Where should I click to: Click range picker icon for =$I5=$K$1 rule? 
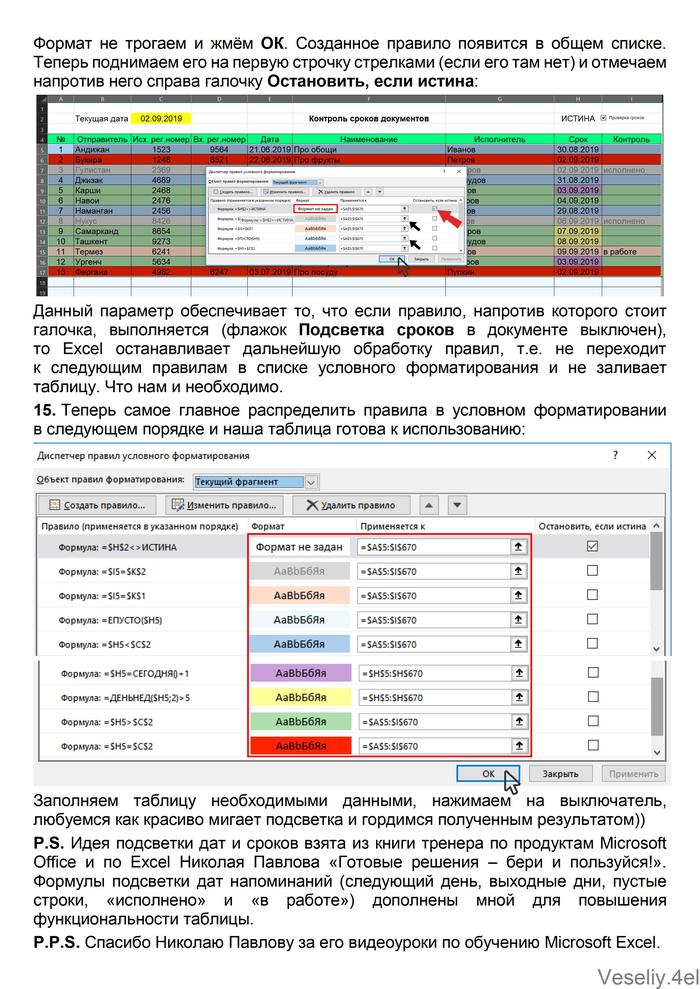pos(518,595)
